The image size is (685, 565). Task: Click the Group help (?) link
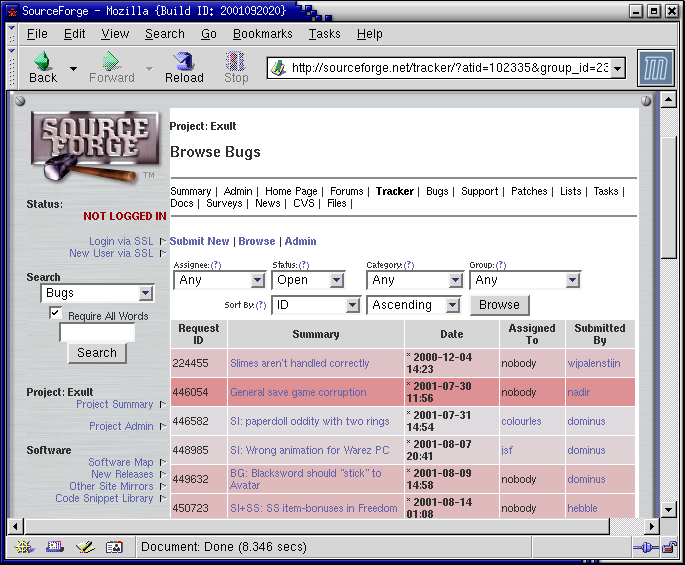pos(501,265)
